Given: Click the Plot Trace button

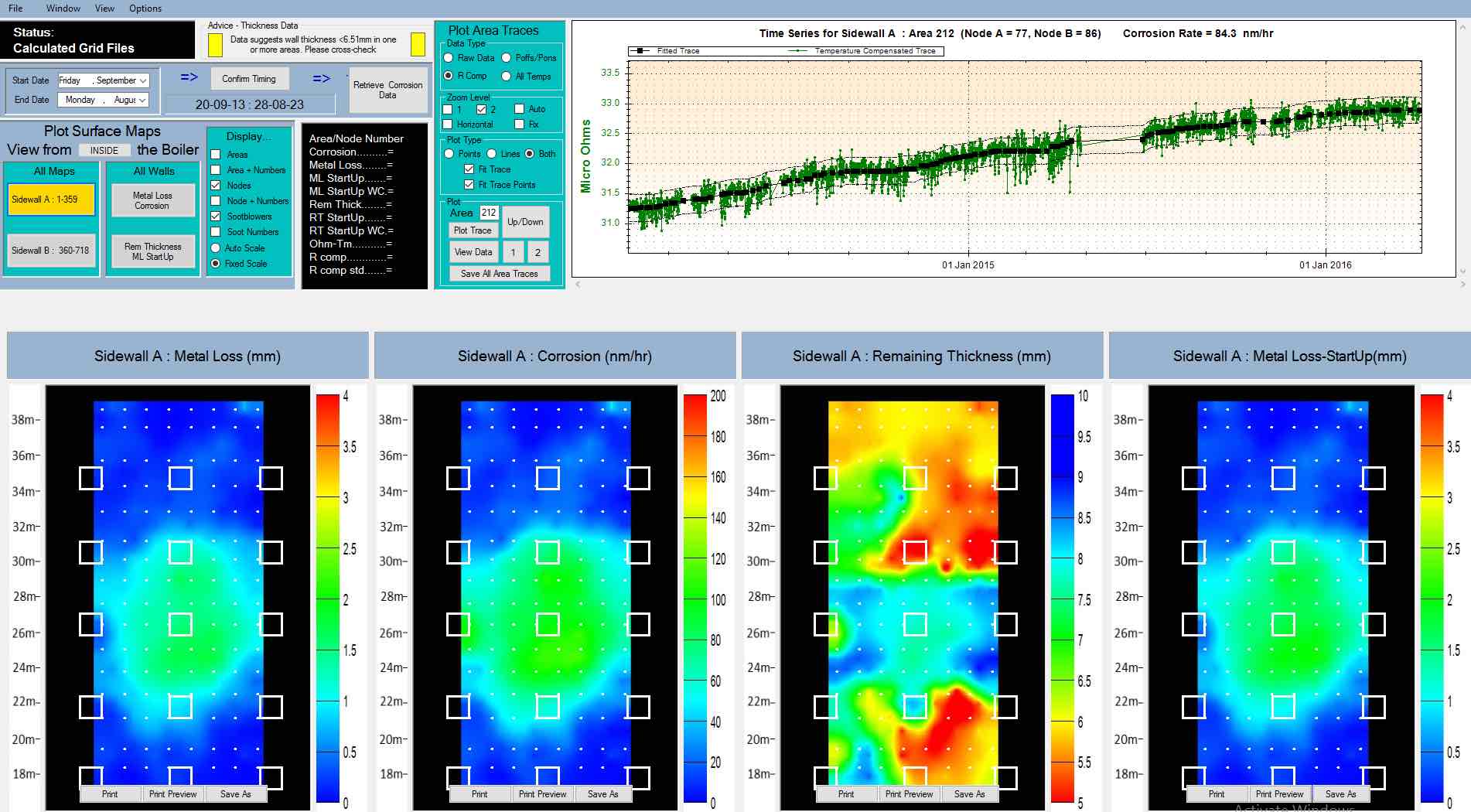Looking at the screenshot, I should 473,230.
